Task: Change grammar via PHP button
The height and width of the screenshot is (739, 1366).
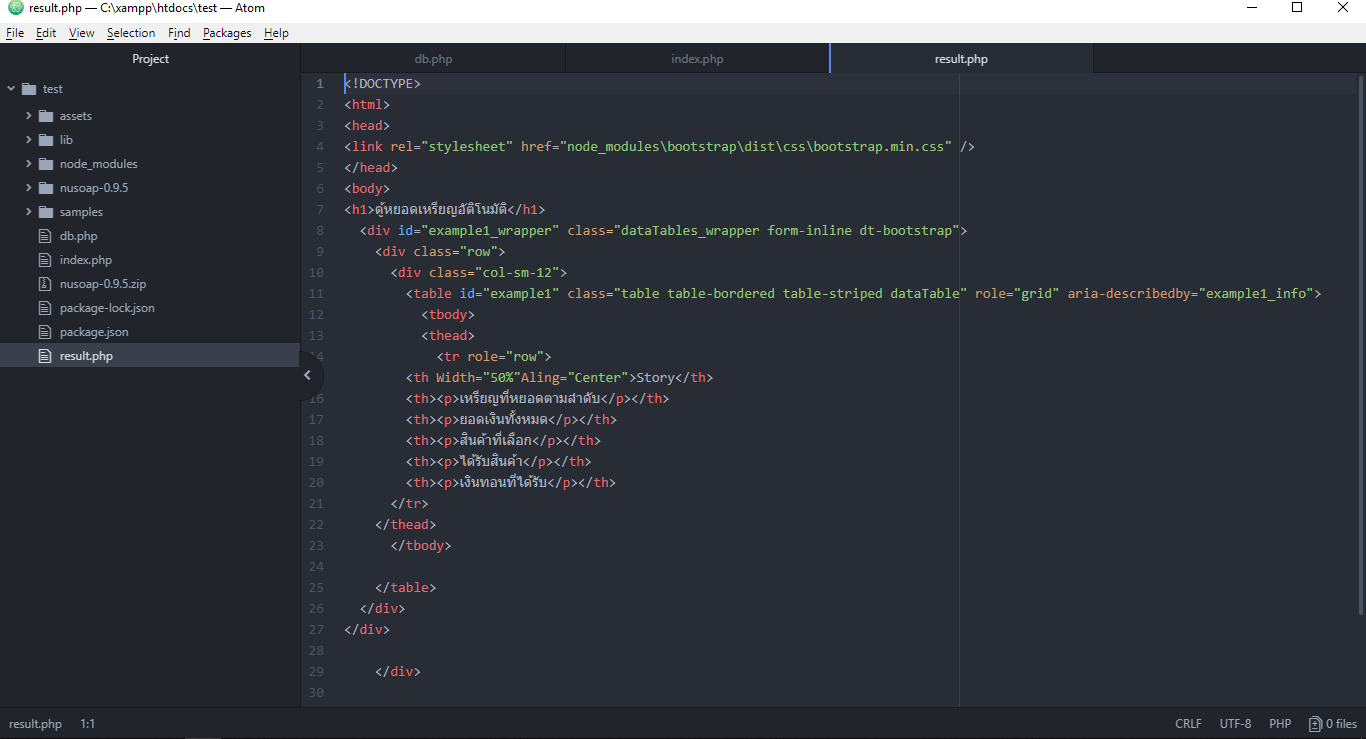Action: click(x=1280, y=724)
